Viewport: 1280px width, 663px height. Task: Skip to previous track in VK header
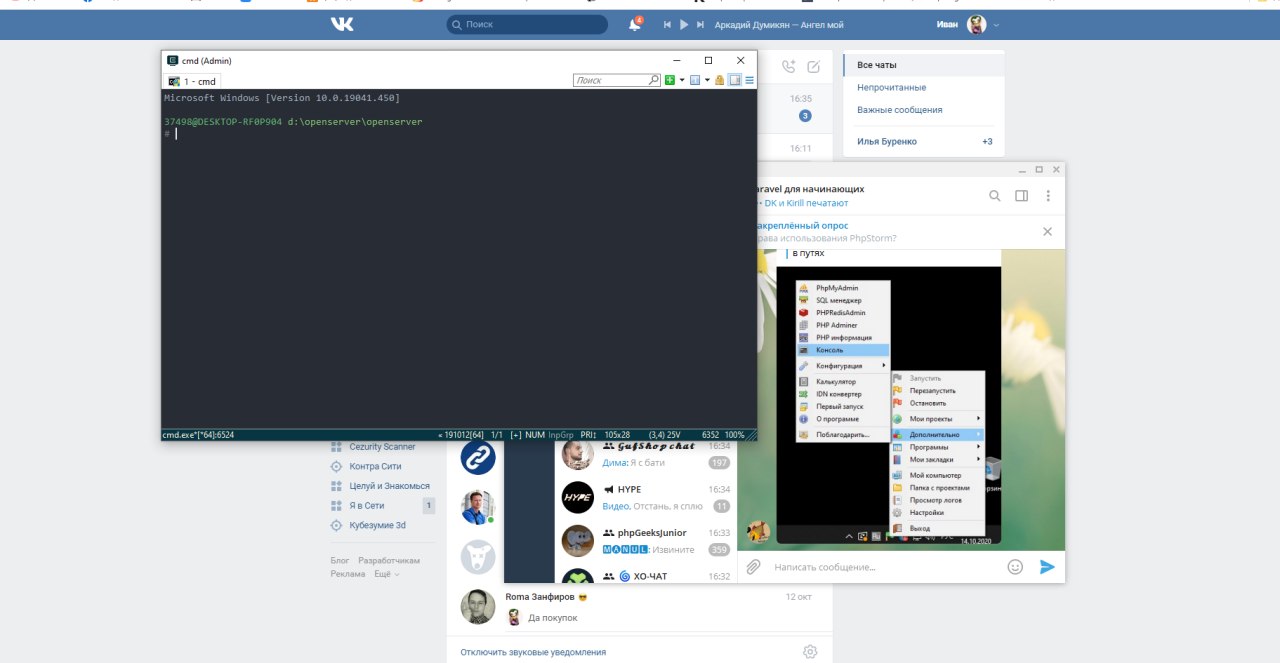tap(668, 24)
